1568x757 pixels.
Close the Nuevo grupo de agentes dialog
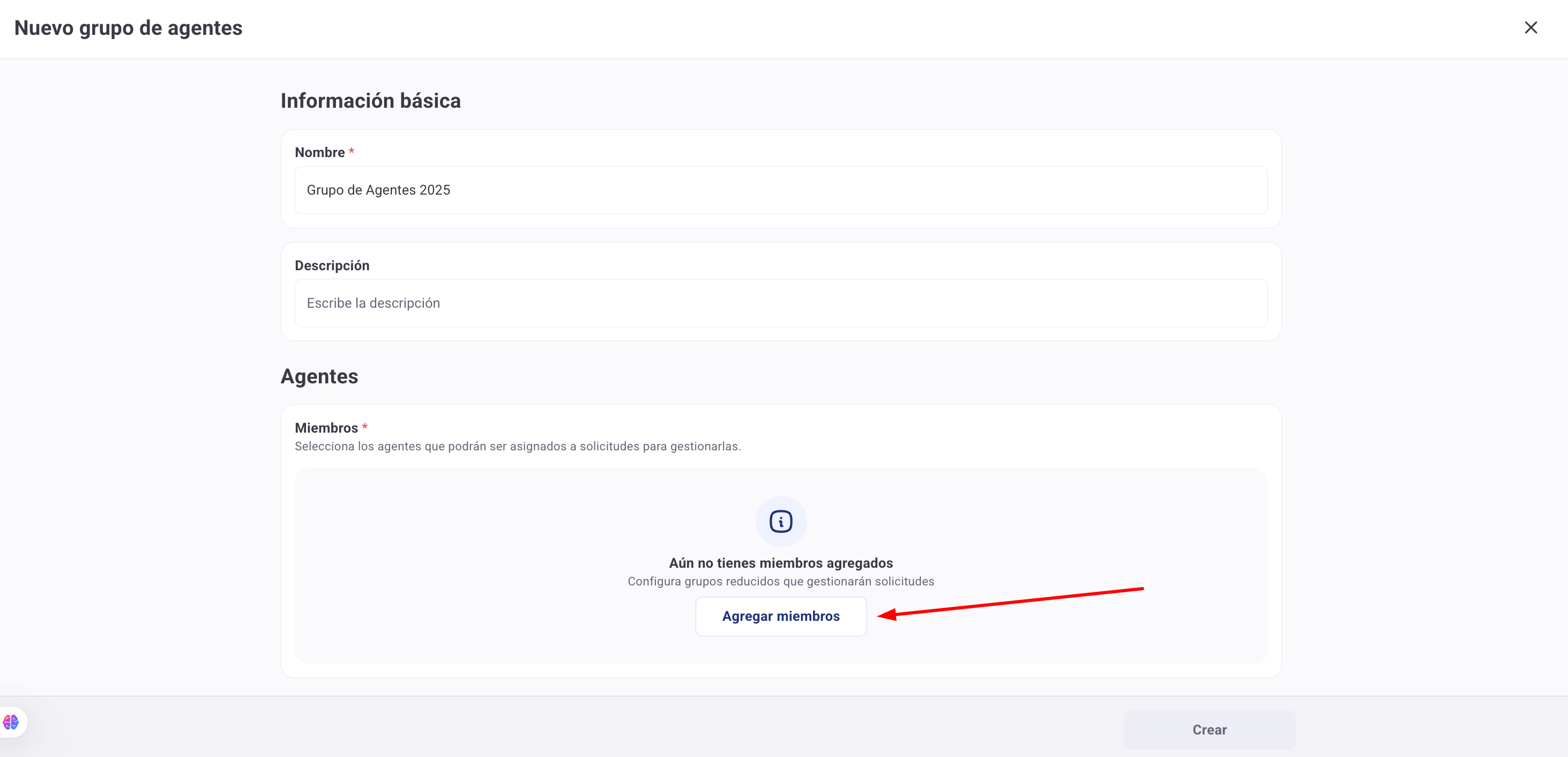pyautogui.click(x=1530, y=27)
